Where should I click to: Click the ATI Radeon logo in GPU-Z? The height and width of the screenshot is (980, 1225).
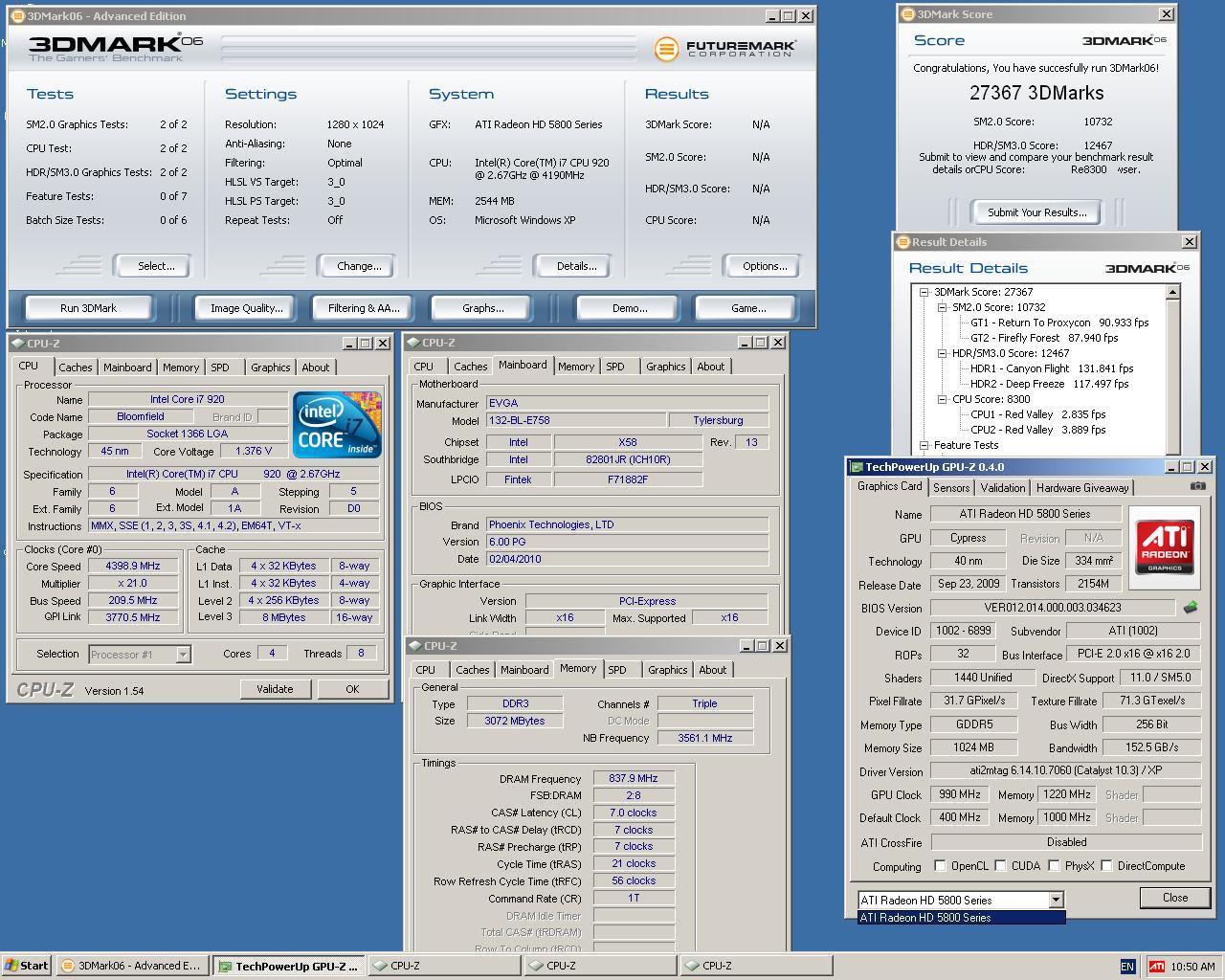1165,546
